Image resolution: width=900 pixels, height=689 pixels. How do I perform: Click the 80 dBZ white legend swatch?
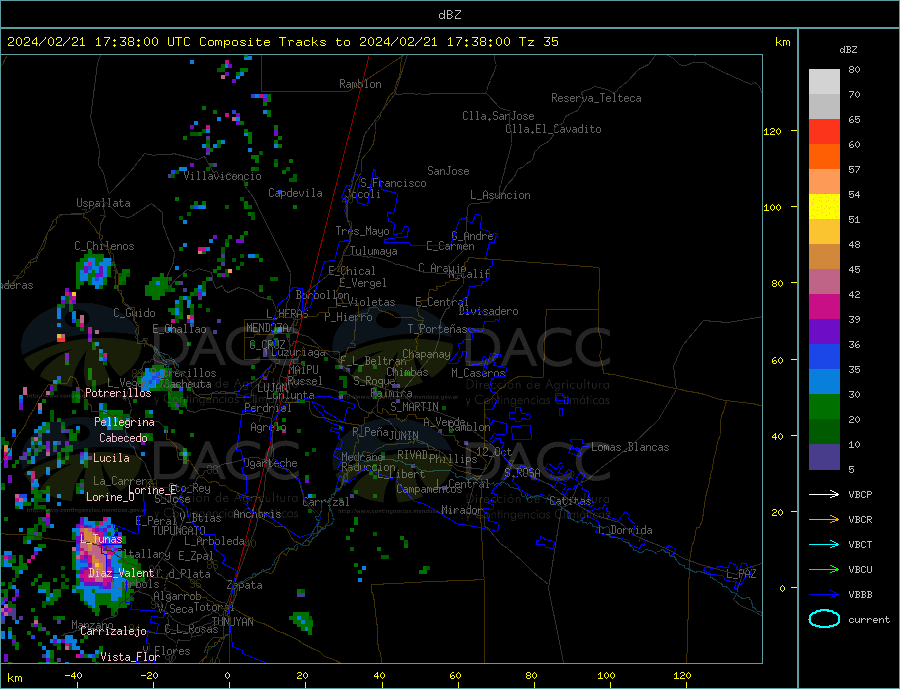[824, 82]
